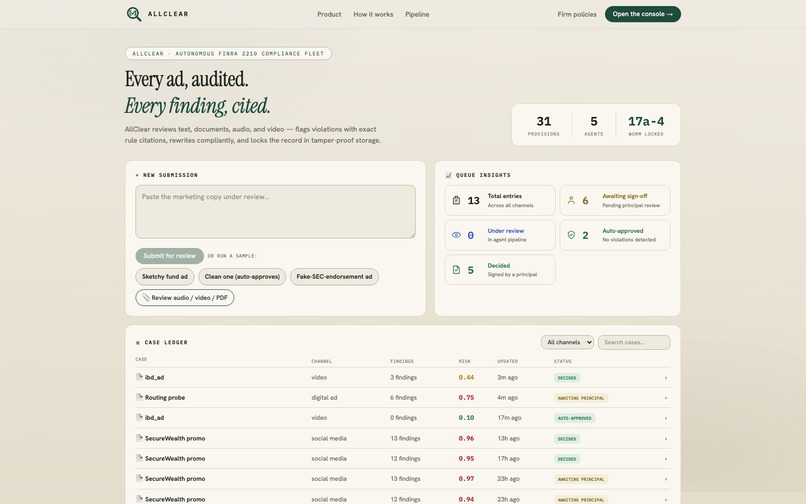Click the AUTO-APPROVED status badge

[574, 418]
